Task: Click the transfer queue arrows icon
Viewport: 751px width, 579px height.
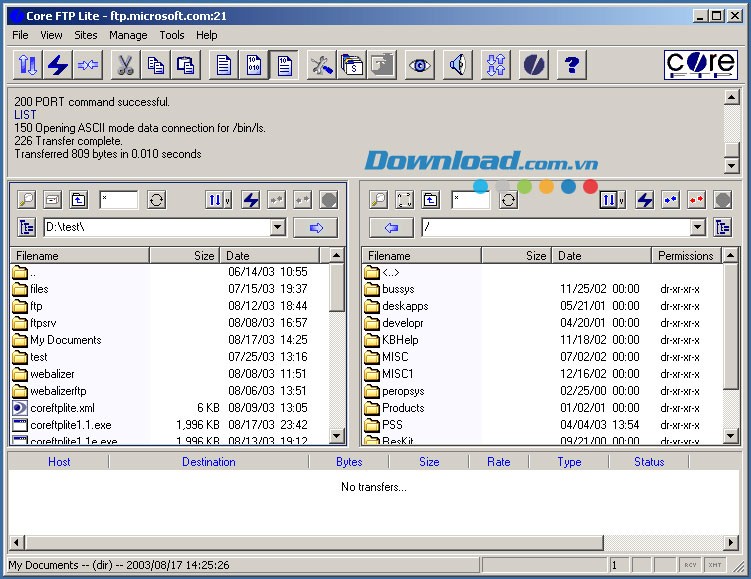Action: (x=496, y=65)
